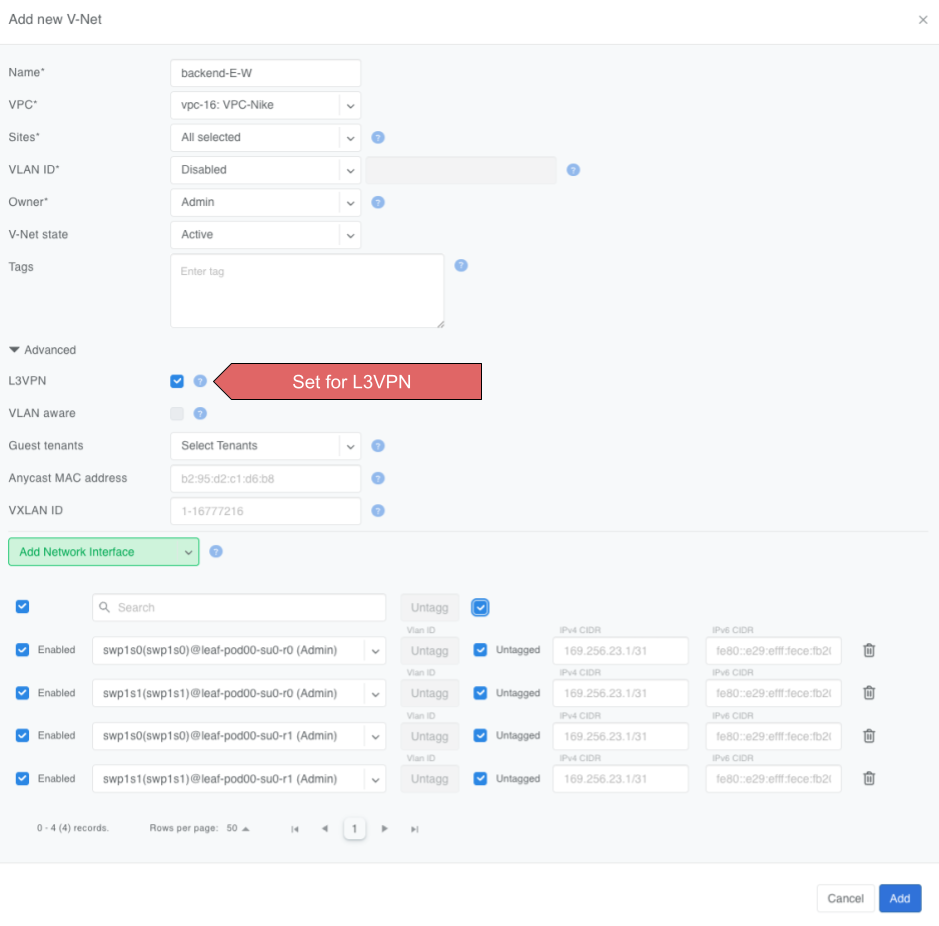This screenshot has height=926, width=939.
Task: Click the next page arrow icon
Action: coord(385,828)
